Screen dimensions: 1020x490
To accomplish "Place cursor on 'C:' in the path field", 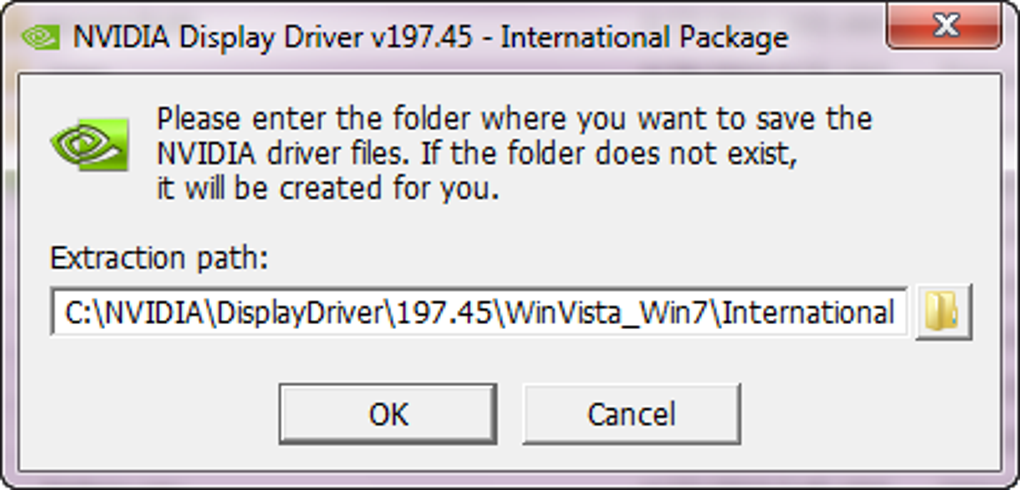I will [x=76, y=313].
